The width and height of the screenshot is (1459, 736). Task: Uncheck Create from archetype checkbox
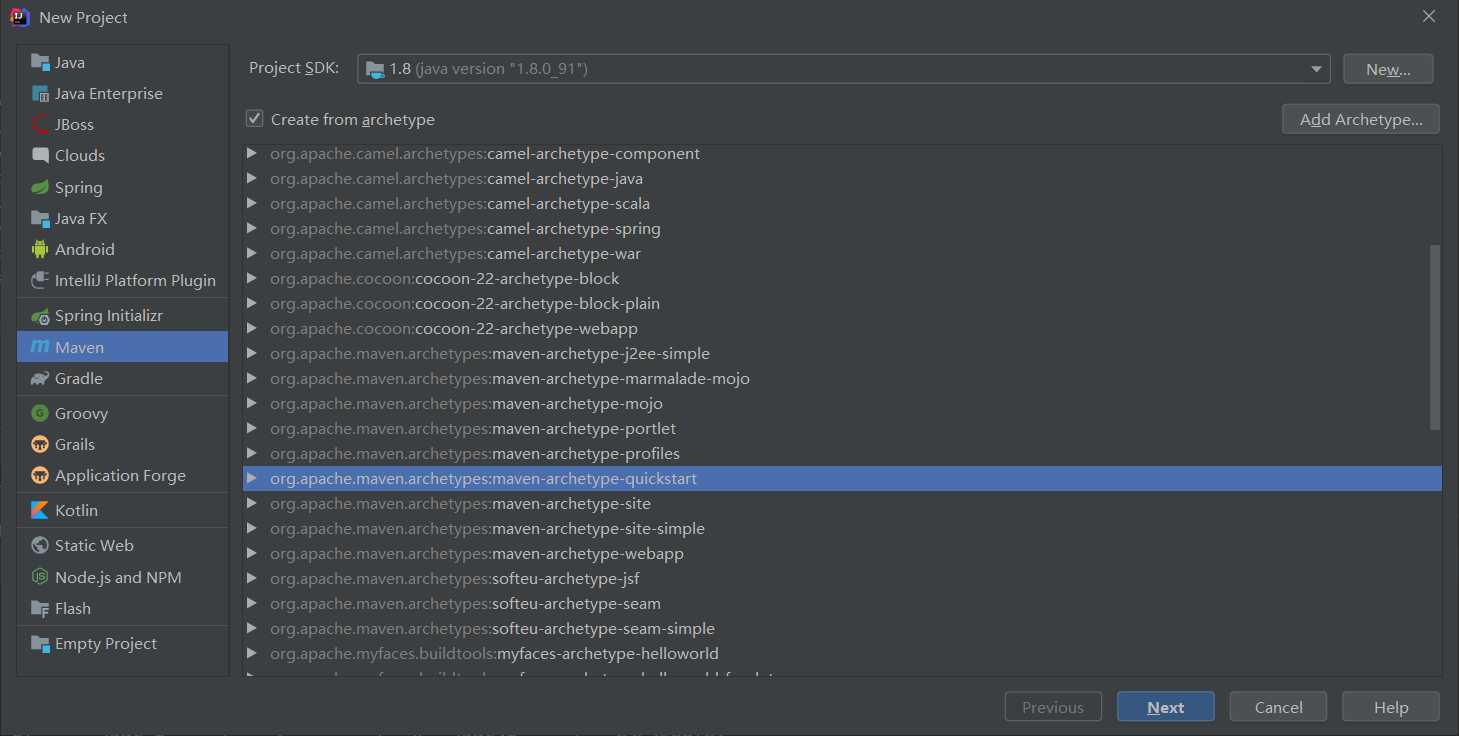coord(255,119)
